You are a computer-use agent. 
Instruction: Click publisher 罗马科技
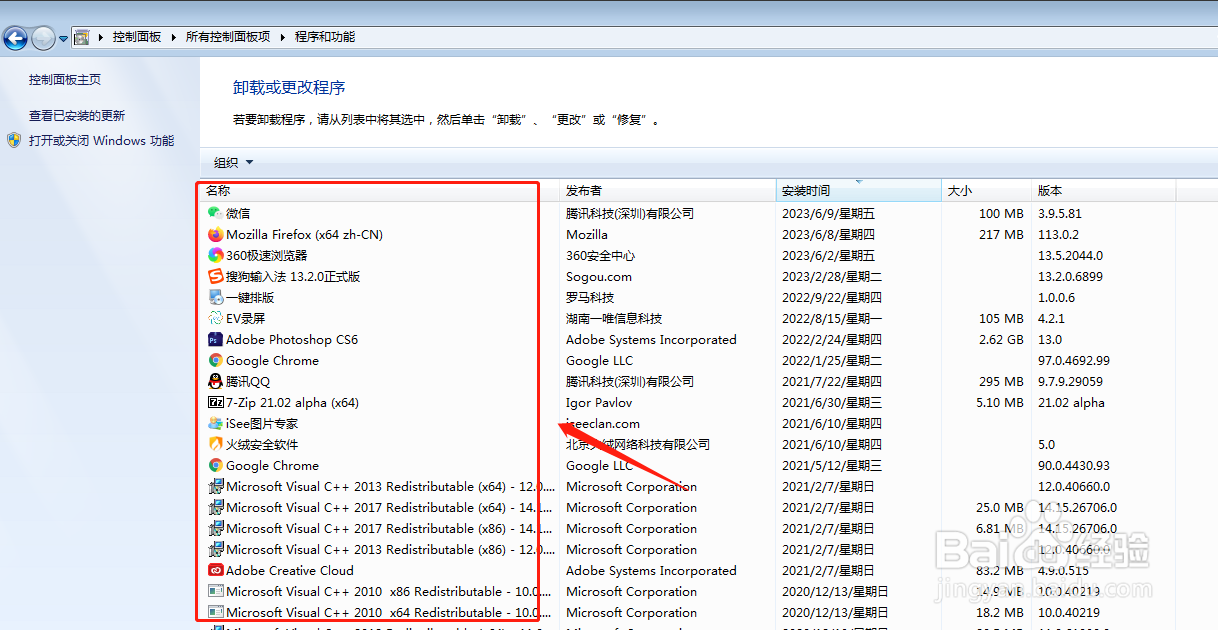(590, 297)
